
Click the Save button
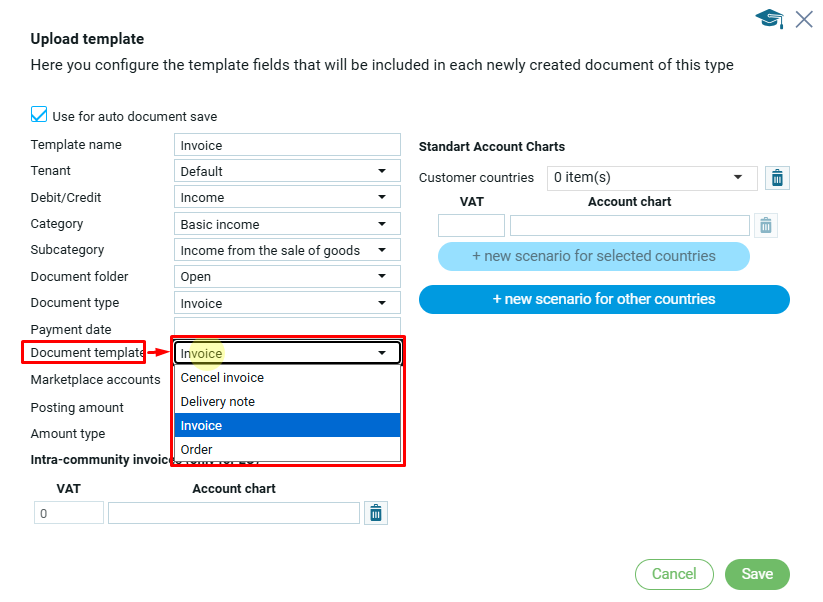757,574
